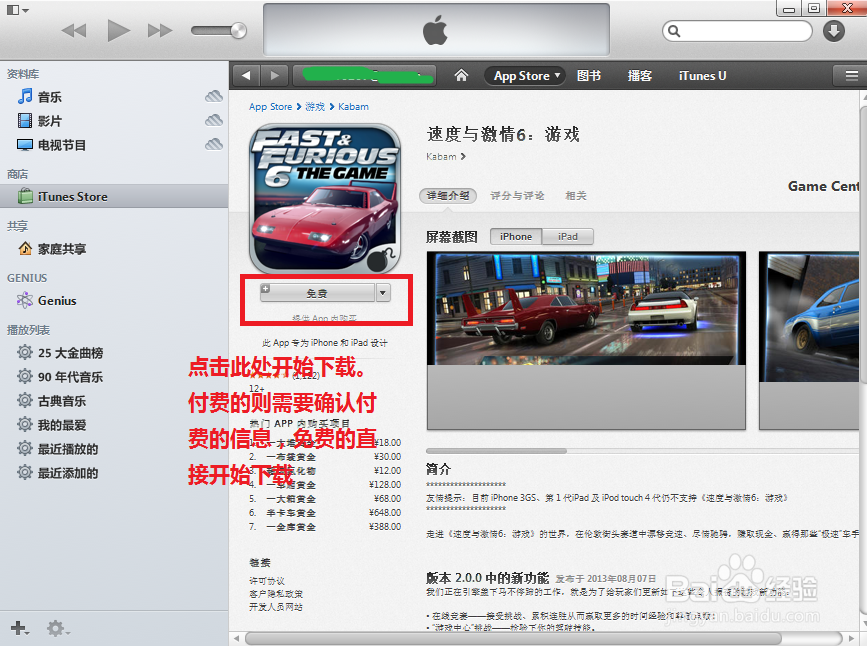Open the downloads arrow icon

pos(833,31)
